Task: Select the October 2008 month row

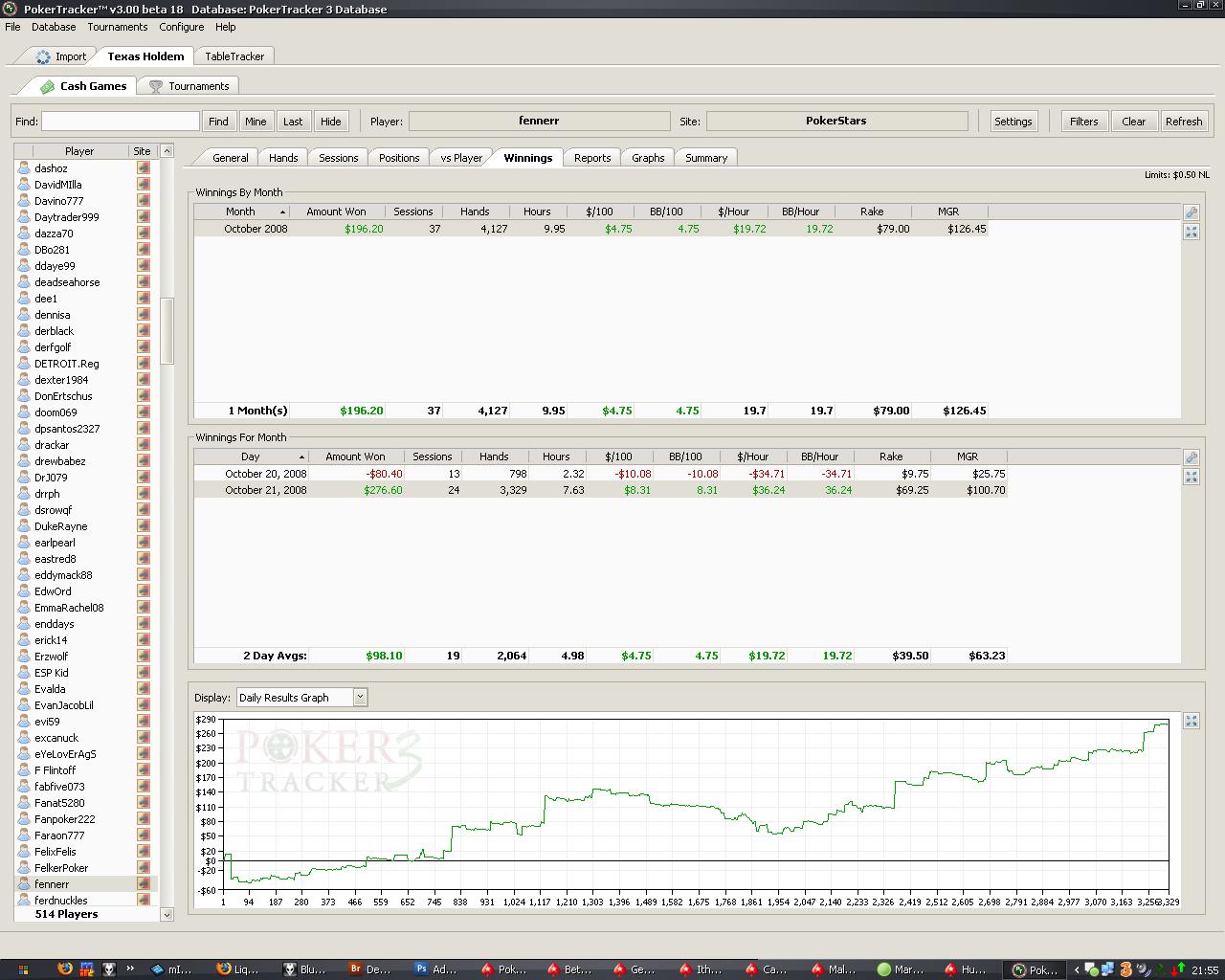Action: tap(590, 229)
